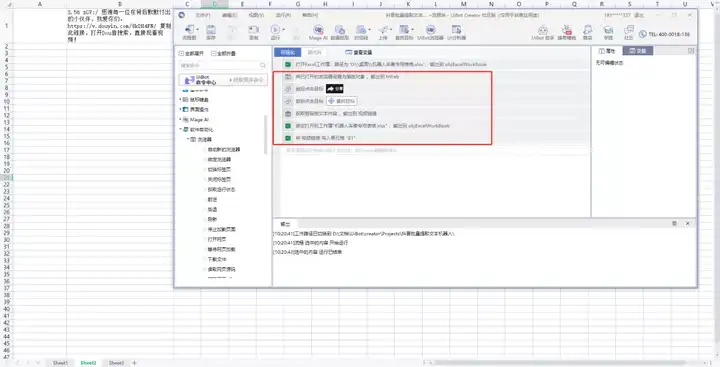Viewport: 720px width, 367px height.
Task: Click the clipboard icon on read-clipboard step
Action: tap(288, 113)
